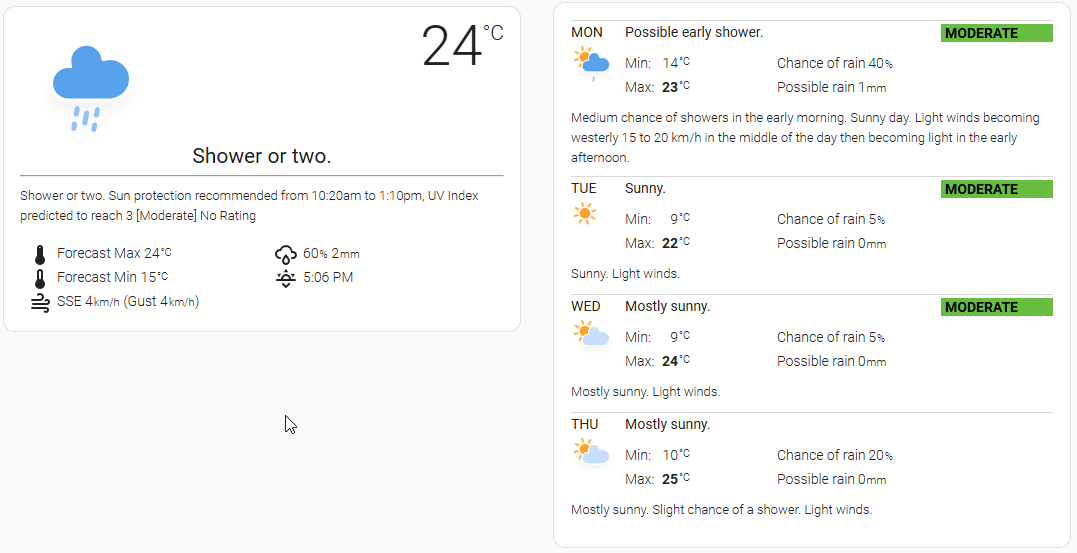The width and height of the screenshot is (1077, 553).
Task: Click the large rain cloud weather icon
Action: [91, 87]
